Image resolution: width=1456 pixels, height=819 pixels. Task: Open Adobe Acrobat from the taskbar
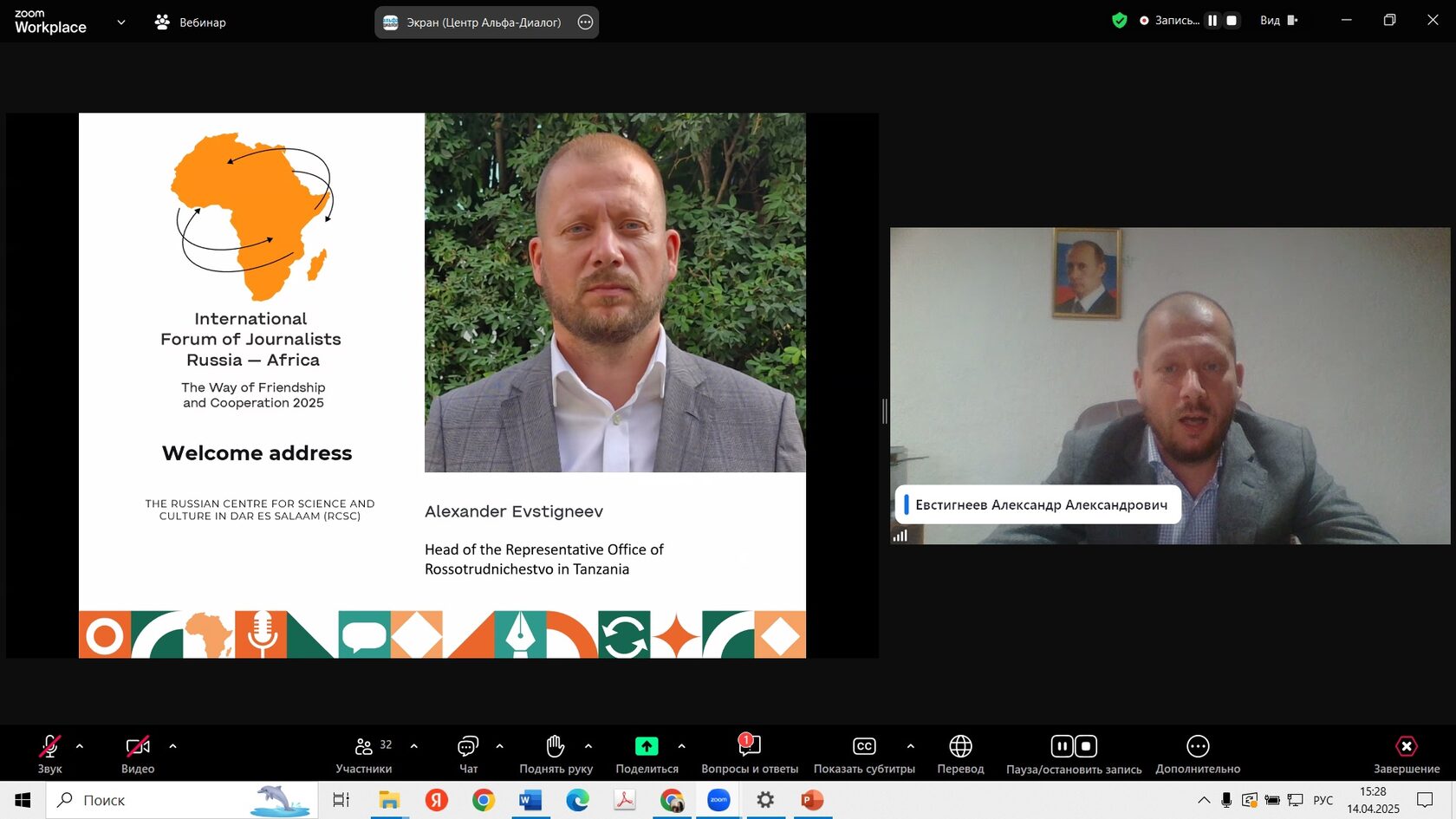[x=624, y=800]
